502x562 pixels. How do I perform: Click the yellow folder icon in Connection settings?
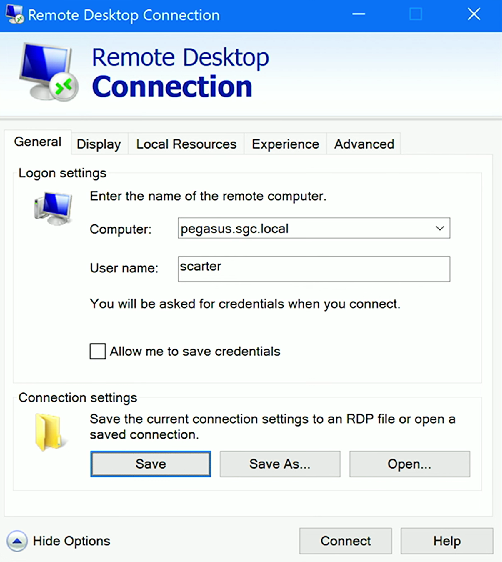pyautogui.click(x=50, y=432)
